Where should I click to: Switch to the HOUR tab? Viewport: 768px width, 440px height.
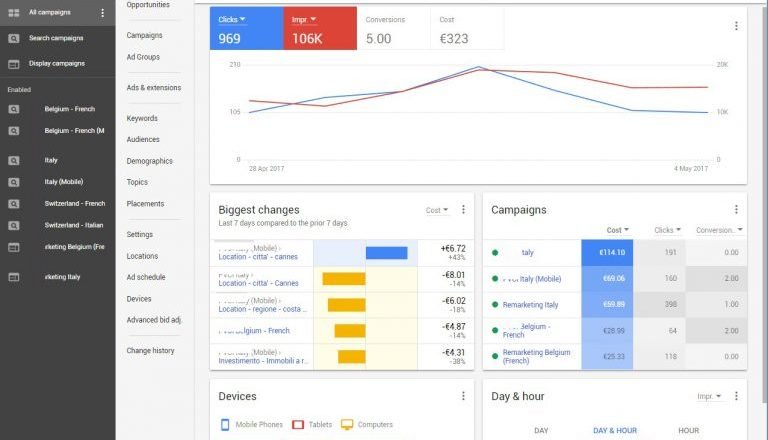pos(689,431)
